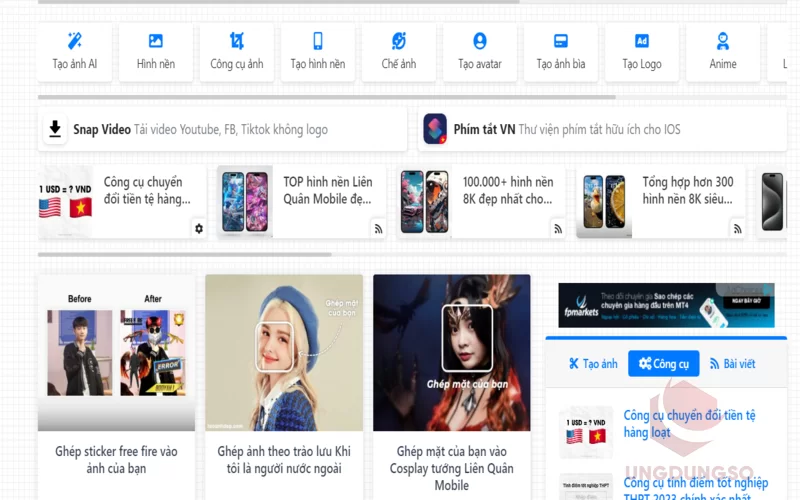
Task: Click the fpmarkets advertisement banner
Action: point(666,305)
